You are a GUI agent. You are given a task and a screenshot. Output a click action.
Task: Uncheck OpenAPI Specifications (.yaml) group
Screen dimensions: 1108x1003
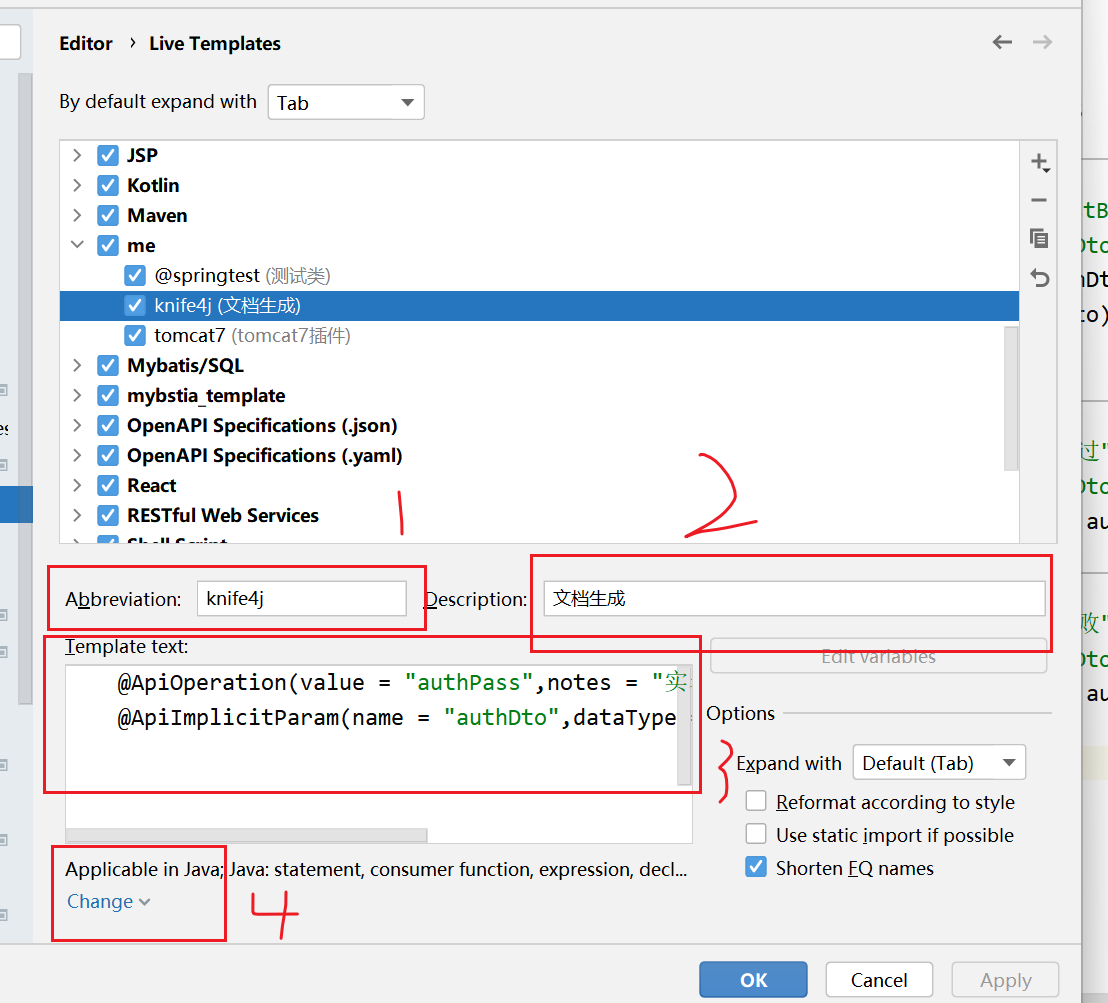click(x=108, y=455)
